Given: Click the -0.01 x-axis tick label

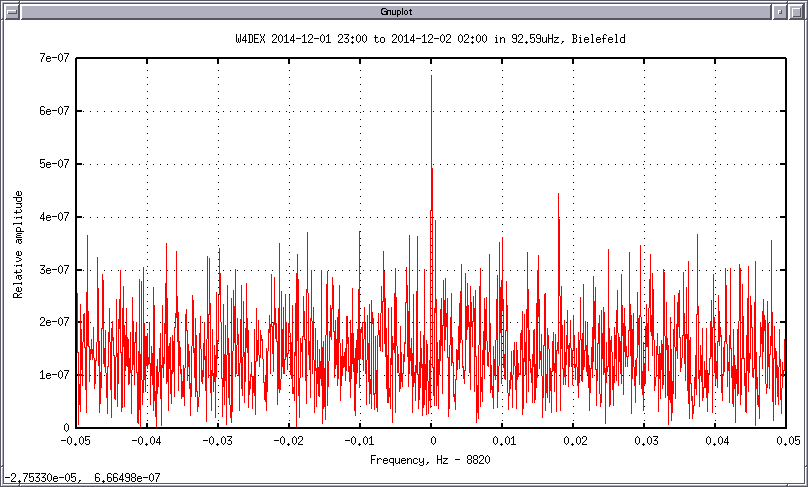Looking at the screenshot, I should coord(360,440).
